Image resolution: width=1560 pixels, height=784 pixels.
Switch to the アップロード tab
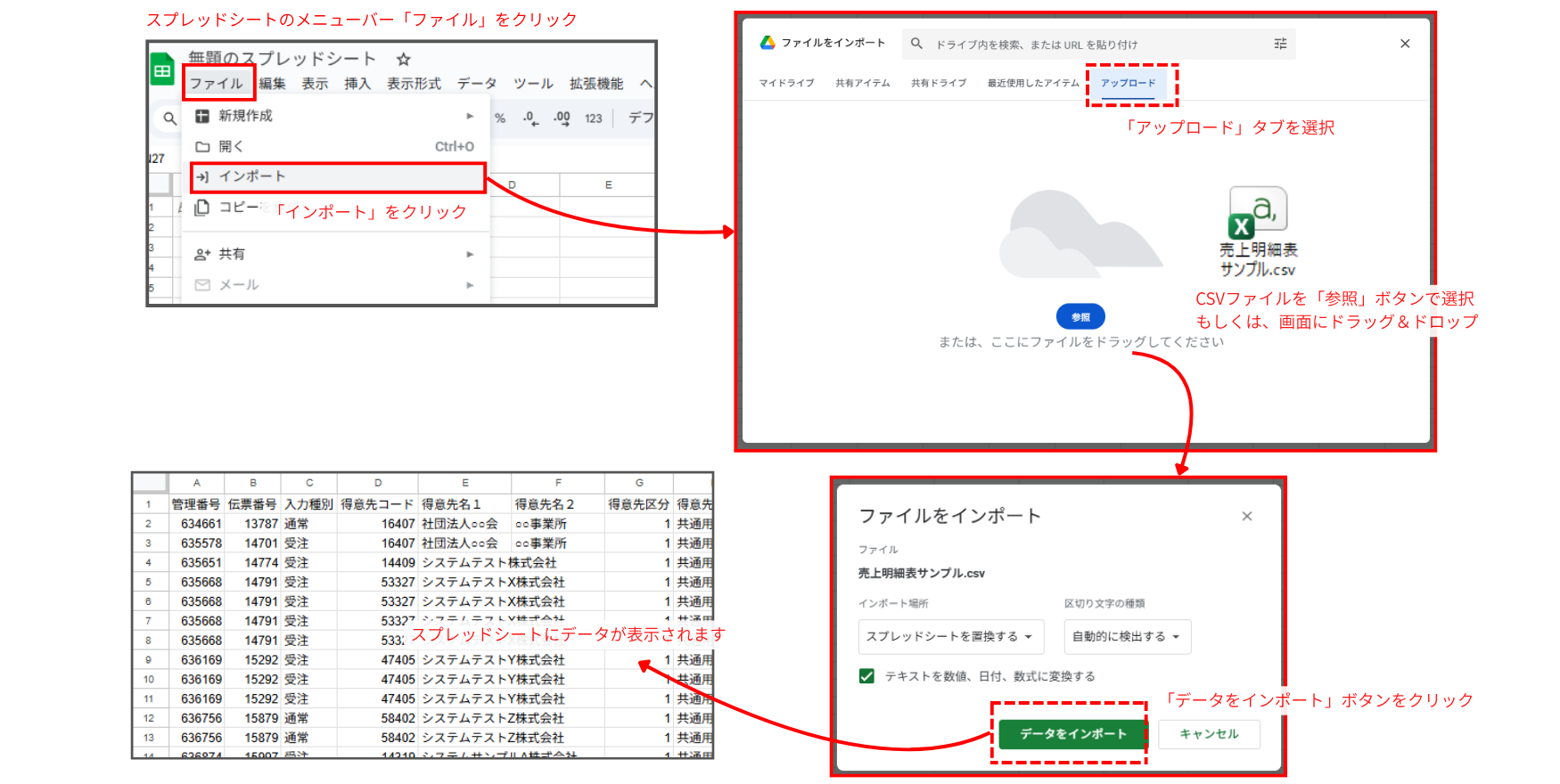click(1128, 83)
